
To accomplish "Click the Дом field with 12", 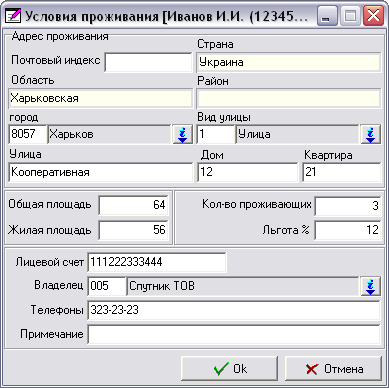I will [x=247, y=172].
